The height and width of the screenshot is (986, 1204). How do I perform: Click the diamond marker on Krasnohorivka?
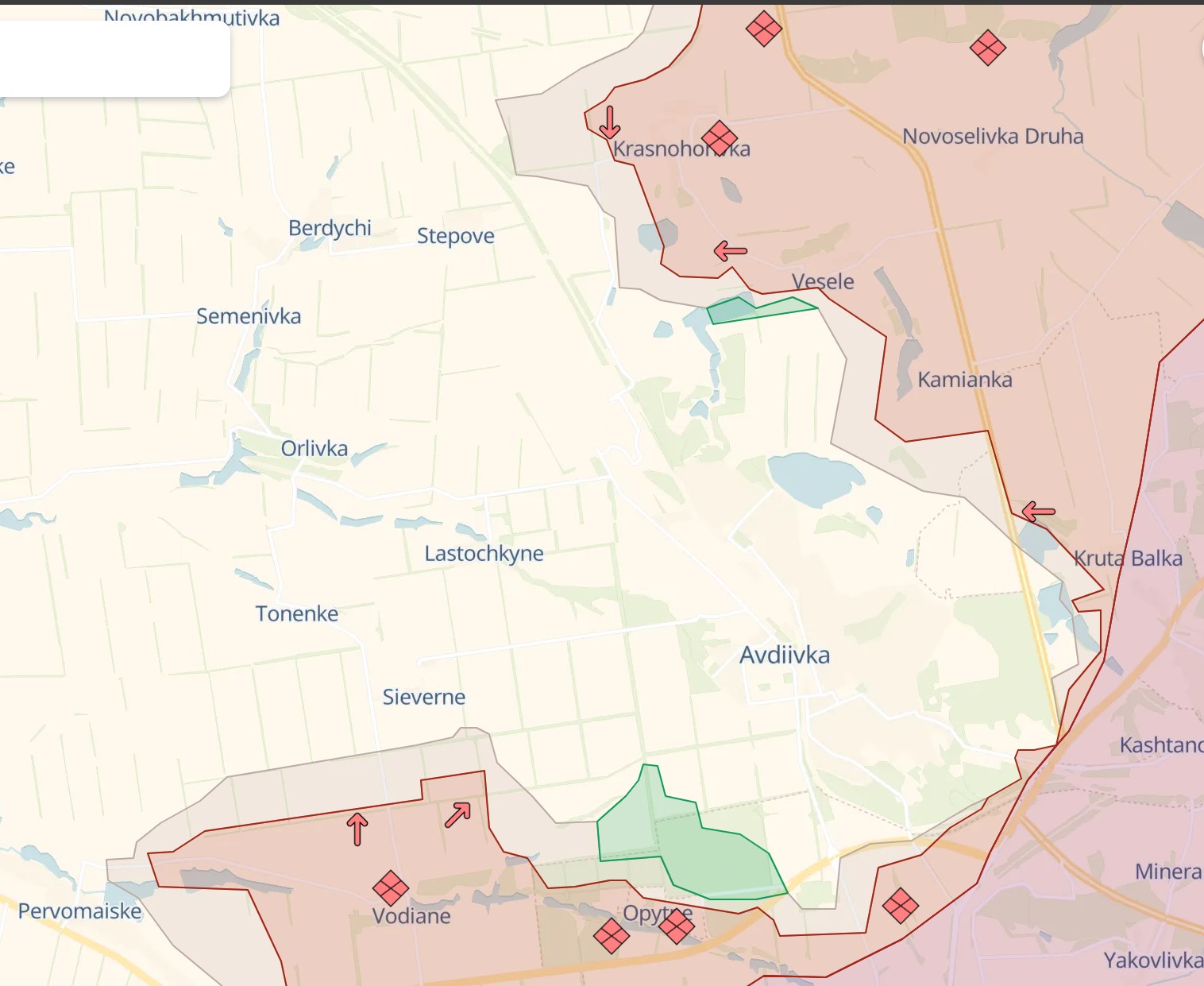[720, 138]
